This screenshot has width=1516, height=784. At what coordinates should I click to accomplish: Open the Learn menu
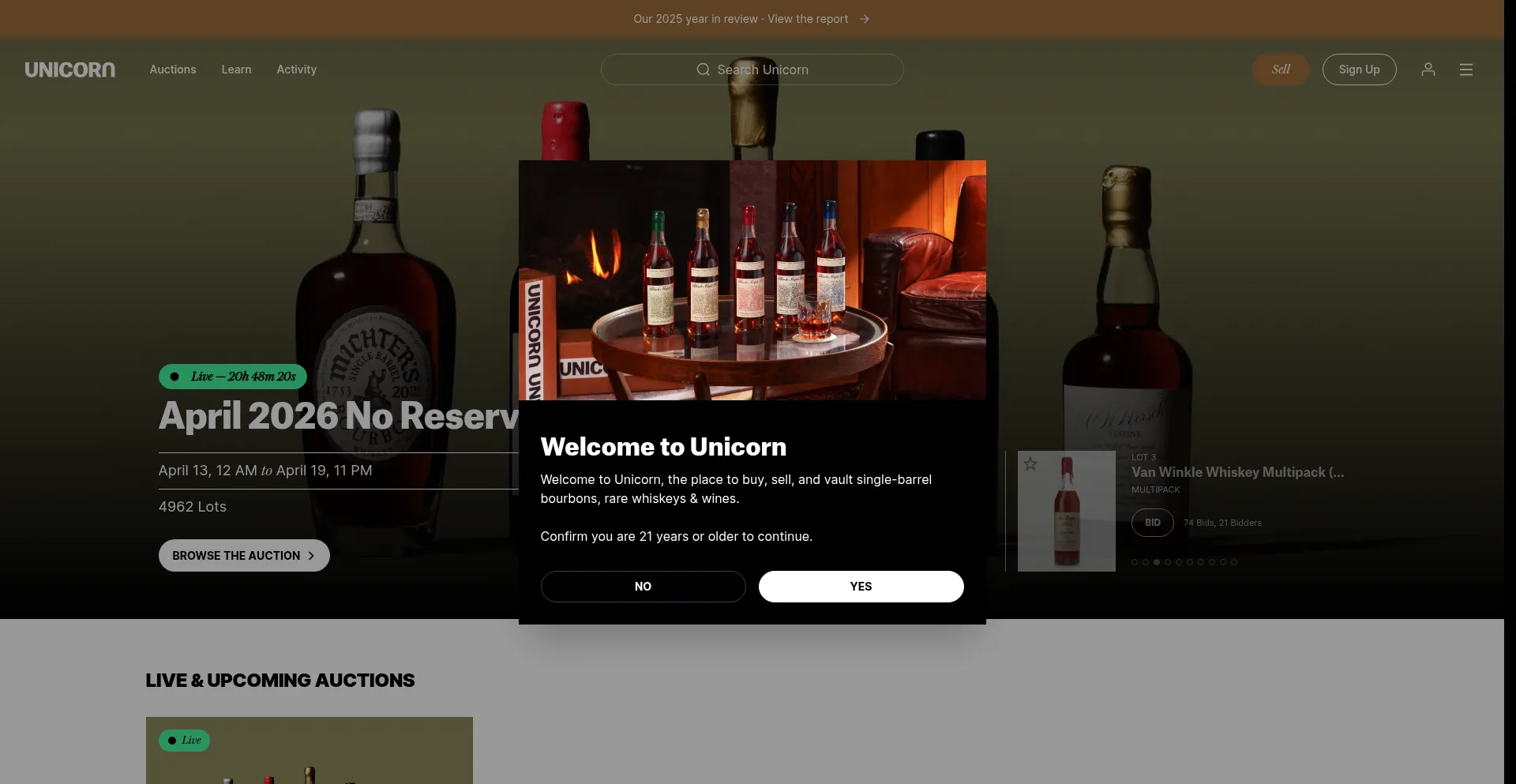point(236,69)
